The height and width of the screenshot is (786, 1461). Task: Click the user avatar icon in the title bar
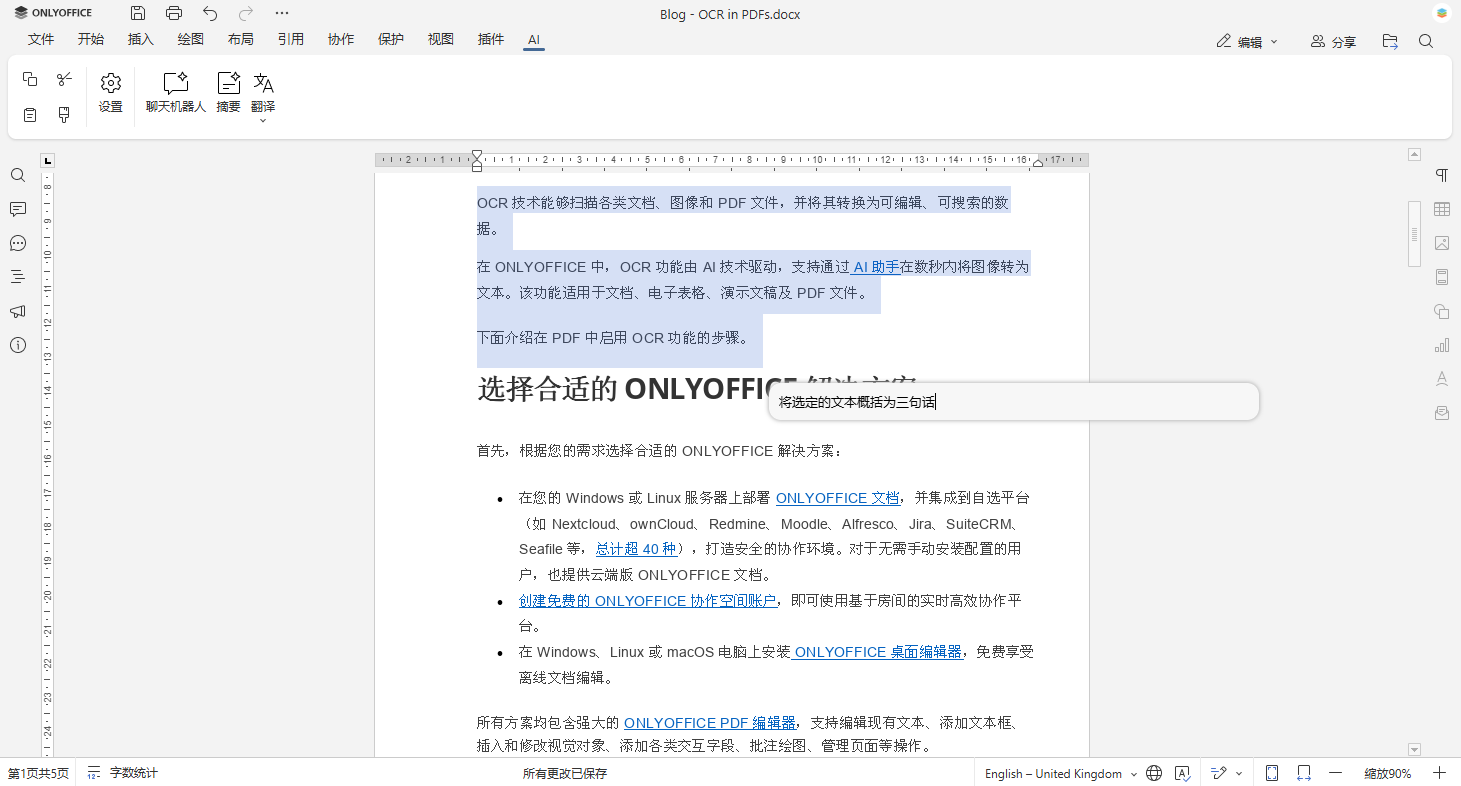coord(1441,13)
